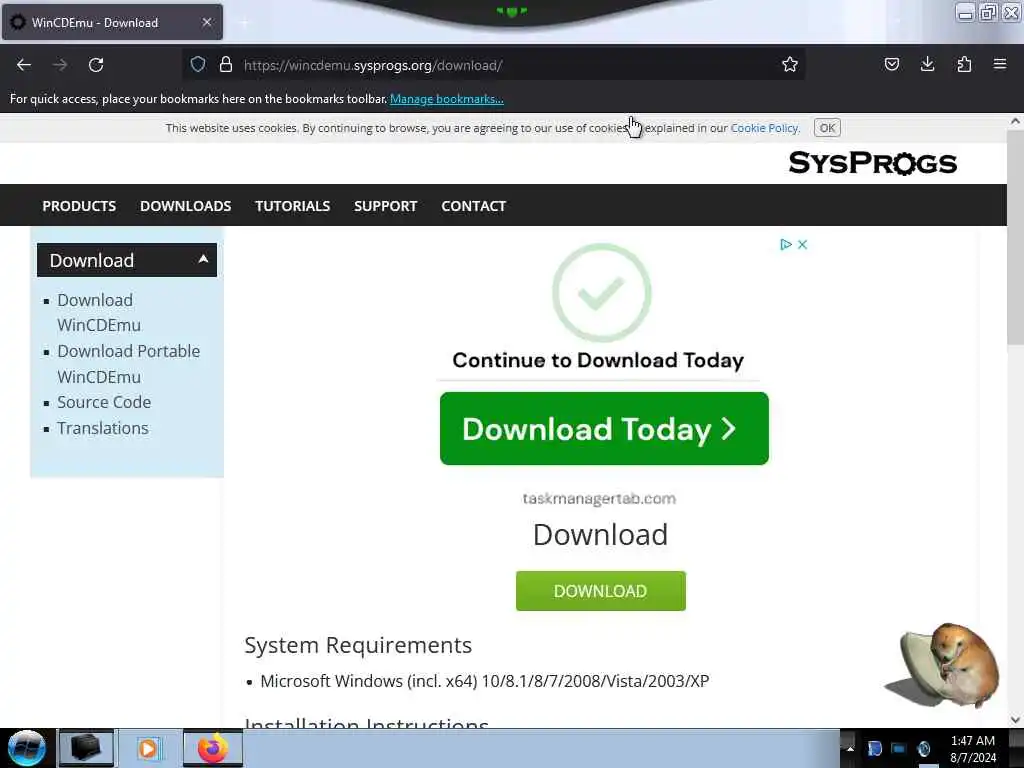The image size is (1024, 768).
Task: Open the TUTORIALS menu
Action: [293, 206]
